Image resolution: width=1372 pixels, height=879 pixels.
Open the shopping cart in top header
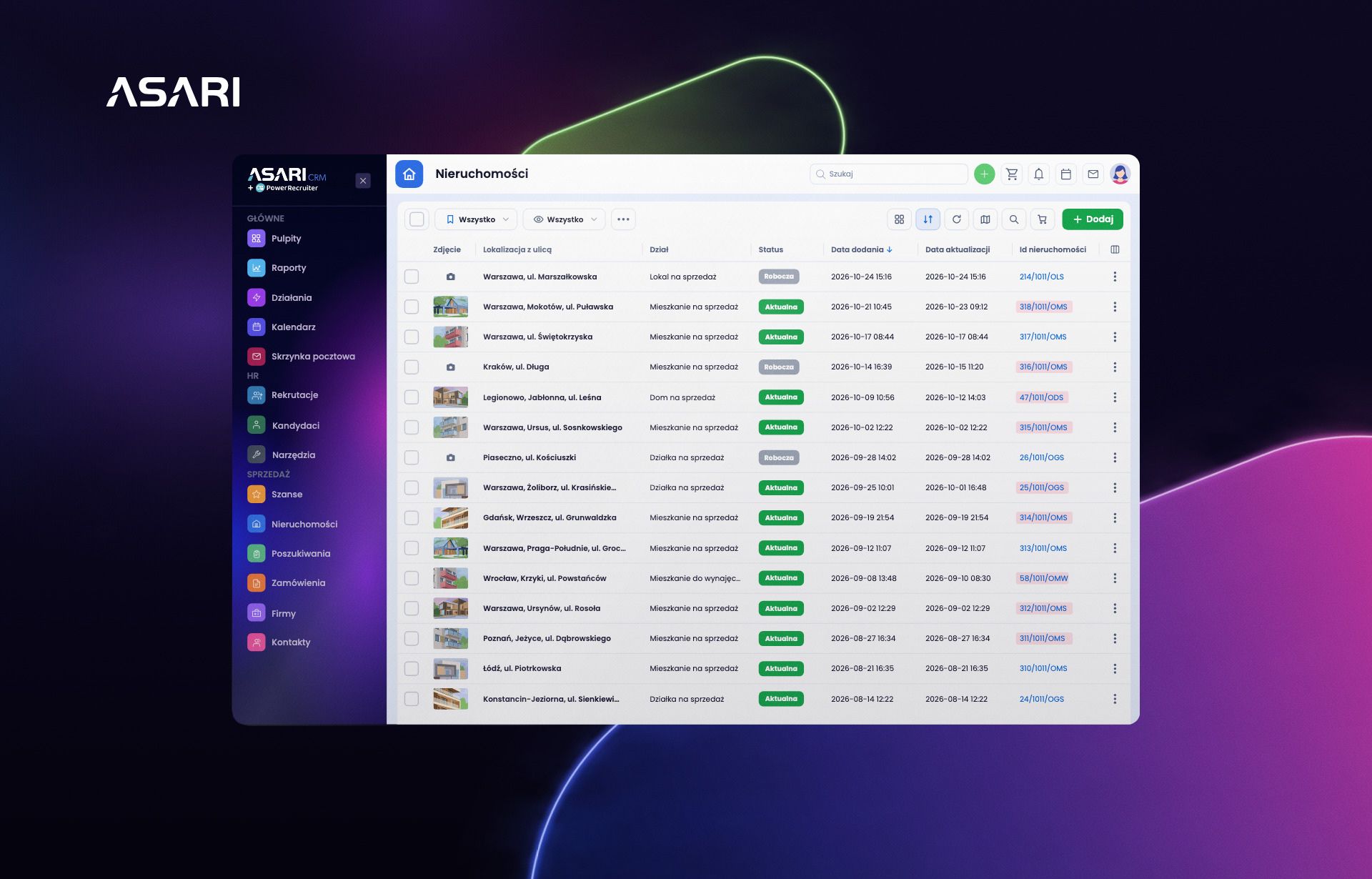tap(1012, 174)
